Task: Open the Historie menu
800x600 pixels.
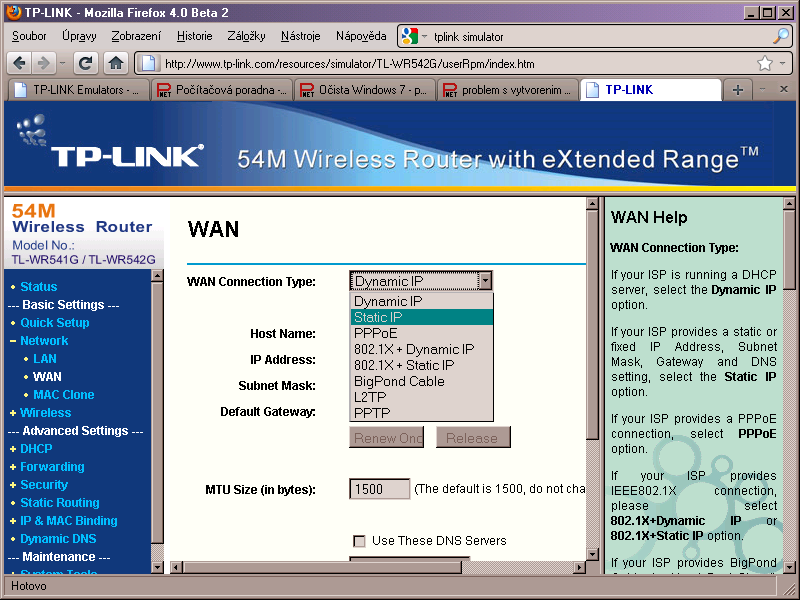Action: [194, 36]
